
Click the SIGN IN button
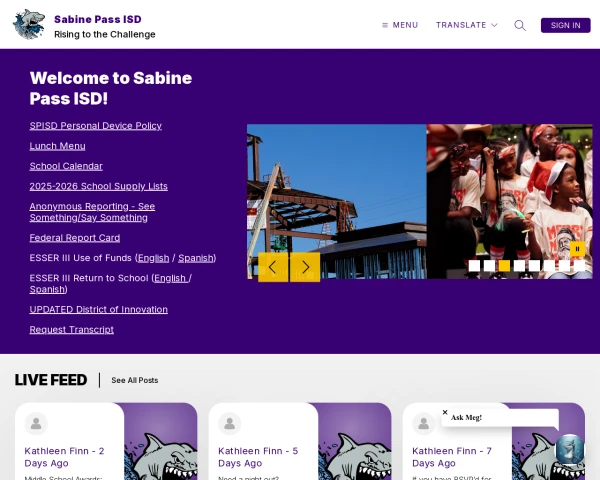click(565, 25)
